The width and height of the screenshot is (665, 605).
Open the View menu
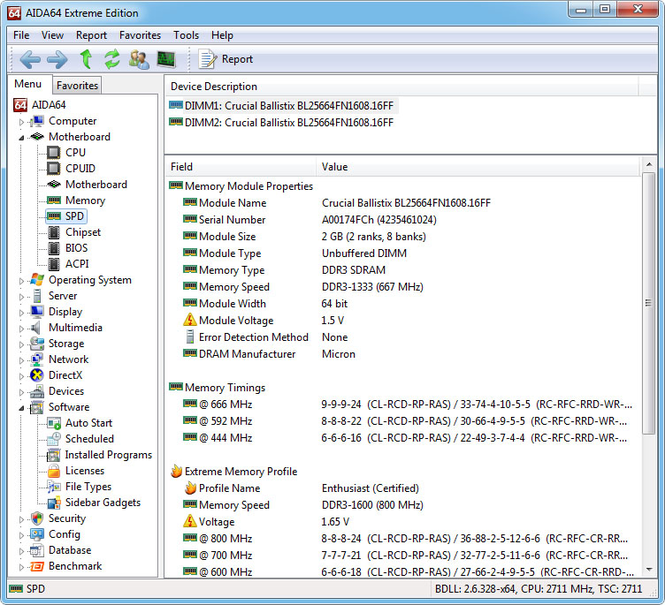[x=52, y=35]
